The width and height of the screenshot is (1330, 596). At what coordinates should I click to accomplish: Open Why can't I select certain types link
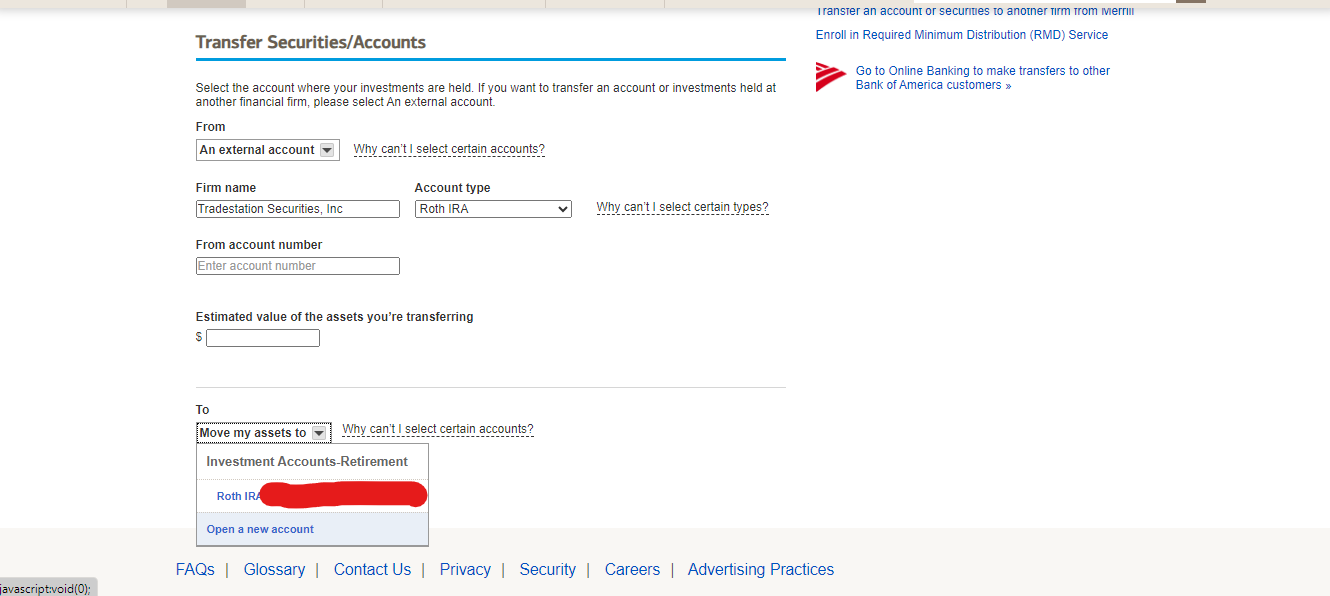click(682, 208)
